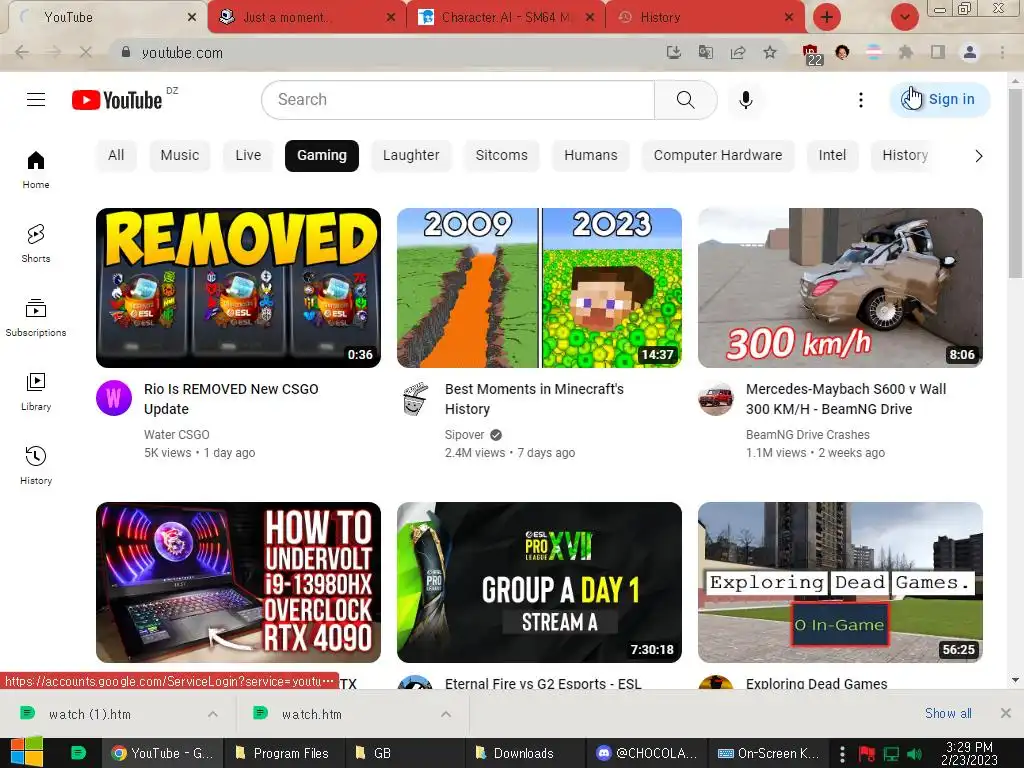Visit Water CSGO channel name
The image size is (1024, 768).
click(176, 434)
